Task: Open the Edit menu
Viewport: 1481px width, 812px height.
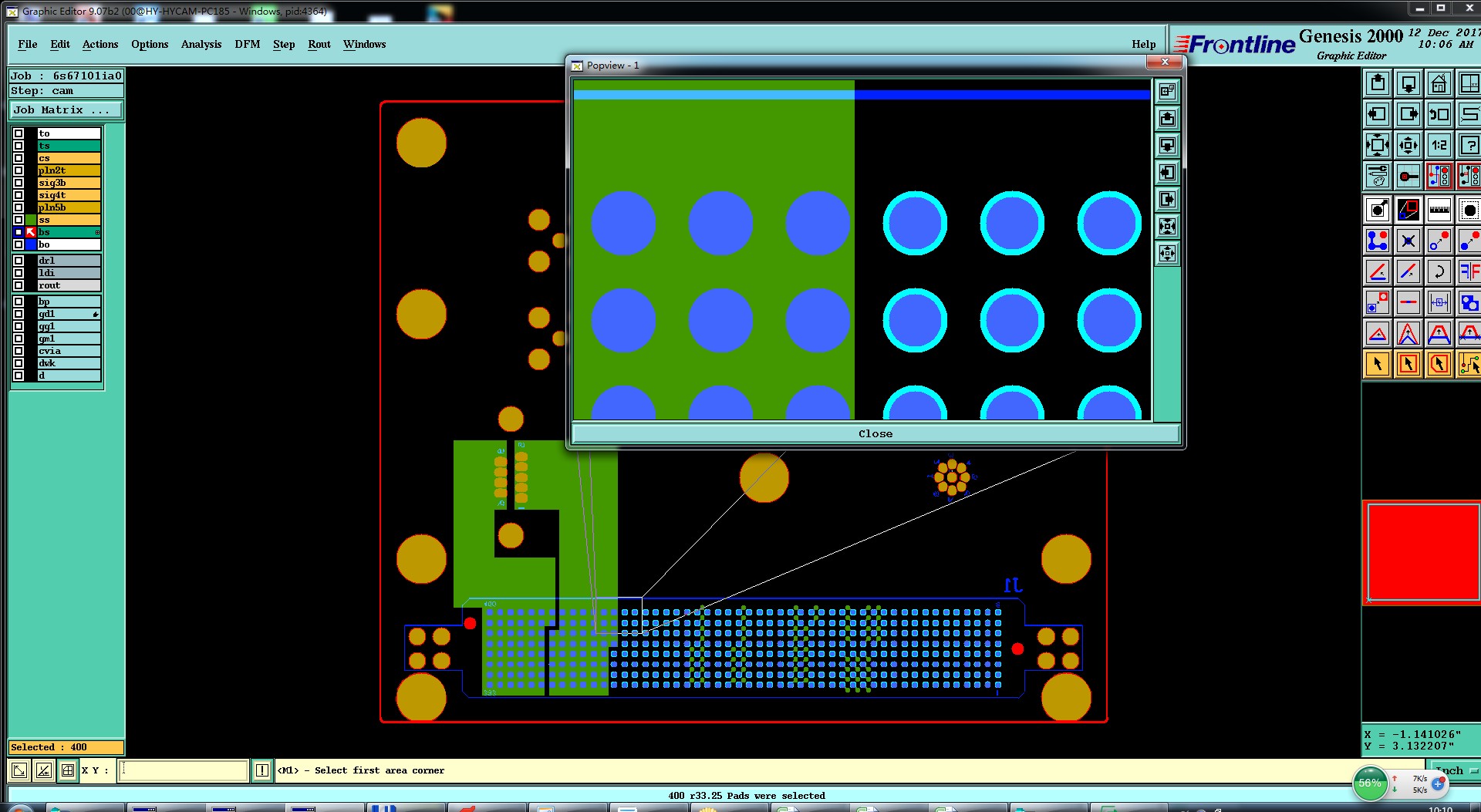Action: pos(60,44)
